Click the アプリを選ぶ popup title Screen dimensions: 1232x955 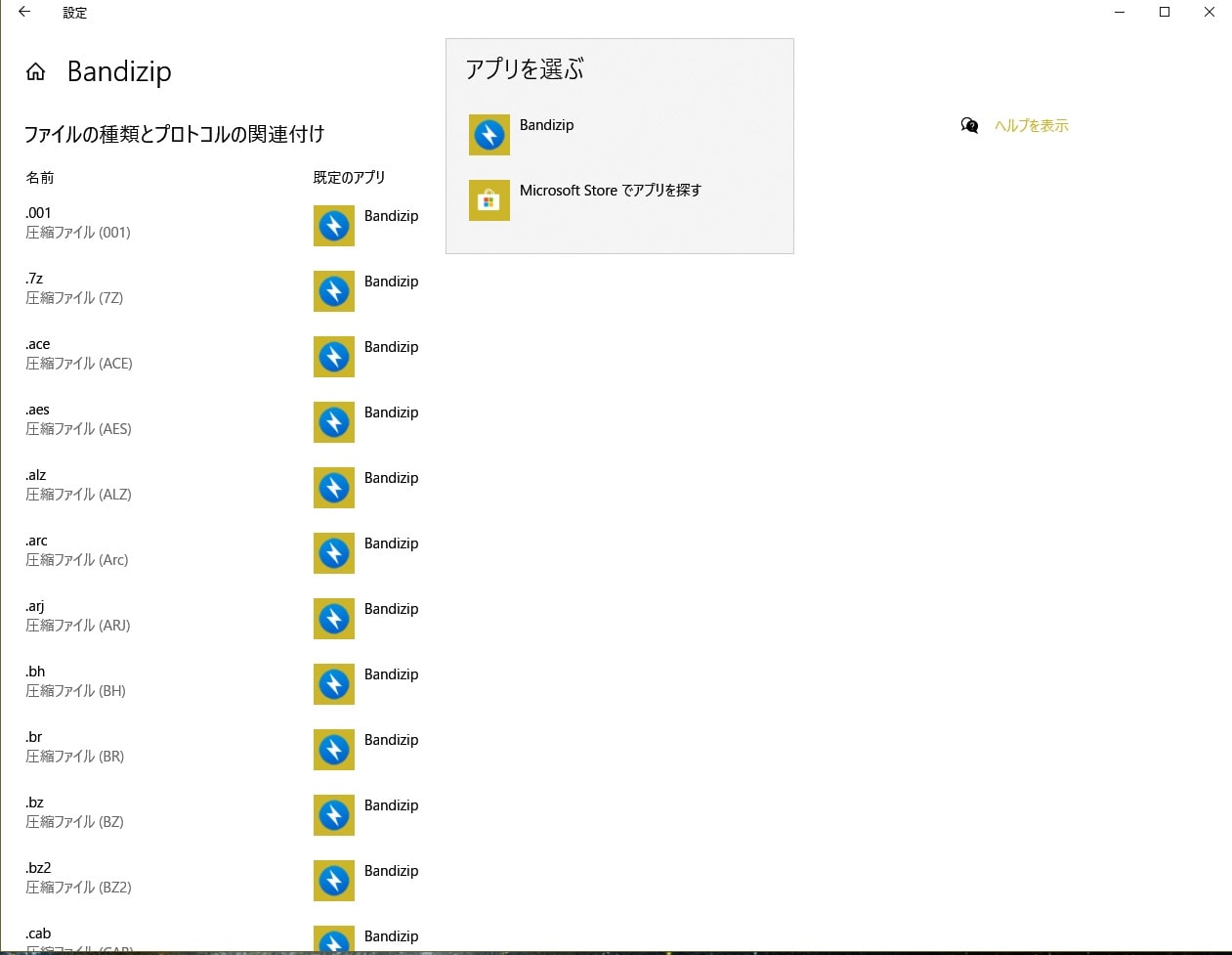point(525,69)
